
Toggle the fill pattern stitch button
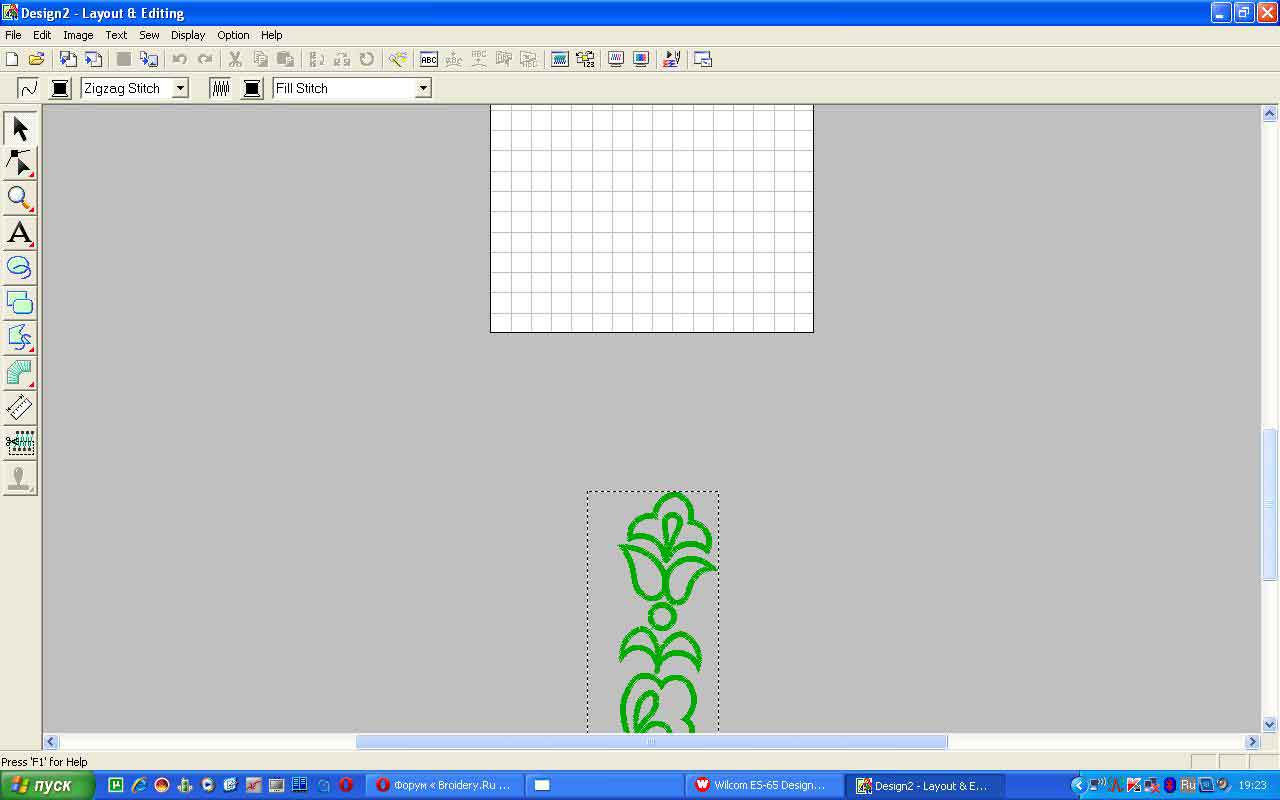coord(220,88)
